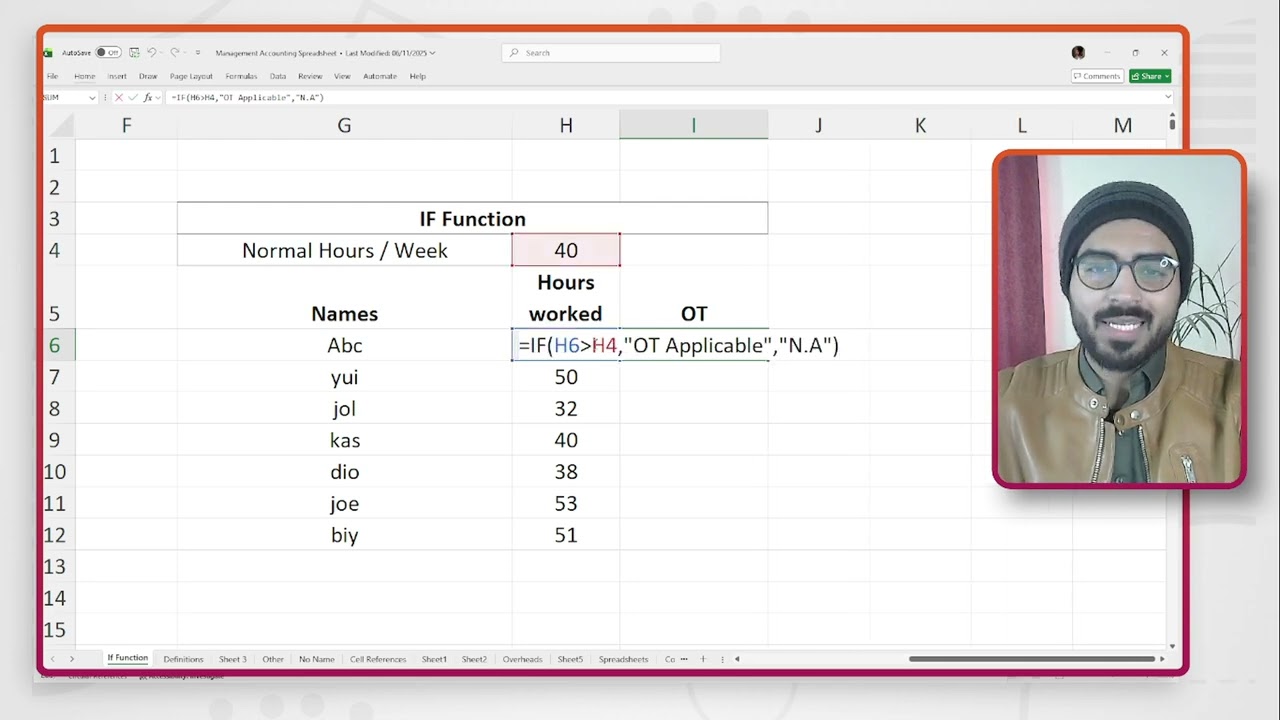
Task: Open the Name Box dropdown arrow
Action: click(x=92, y=98)
